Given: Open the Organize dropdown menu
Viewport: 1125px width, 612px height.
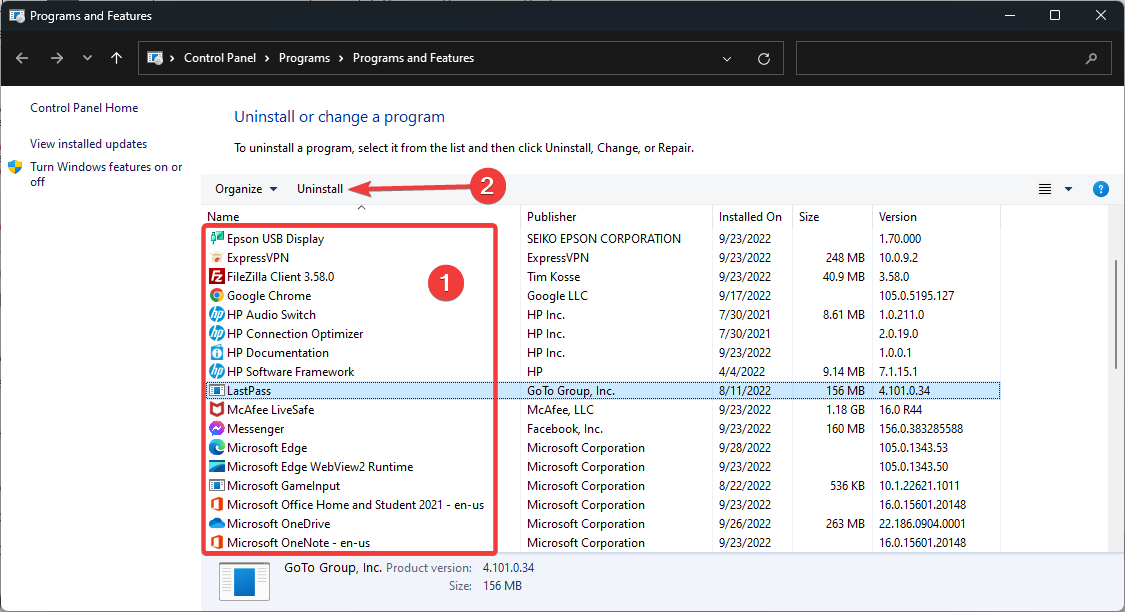Looking at the screenshot, I should point(246,189).
